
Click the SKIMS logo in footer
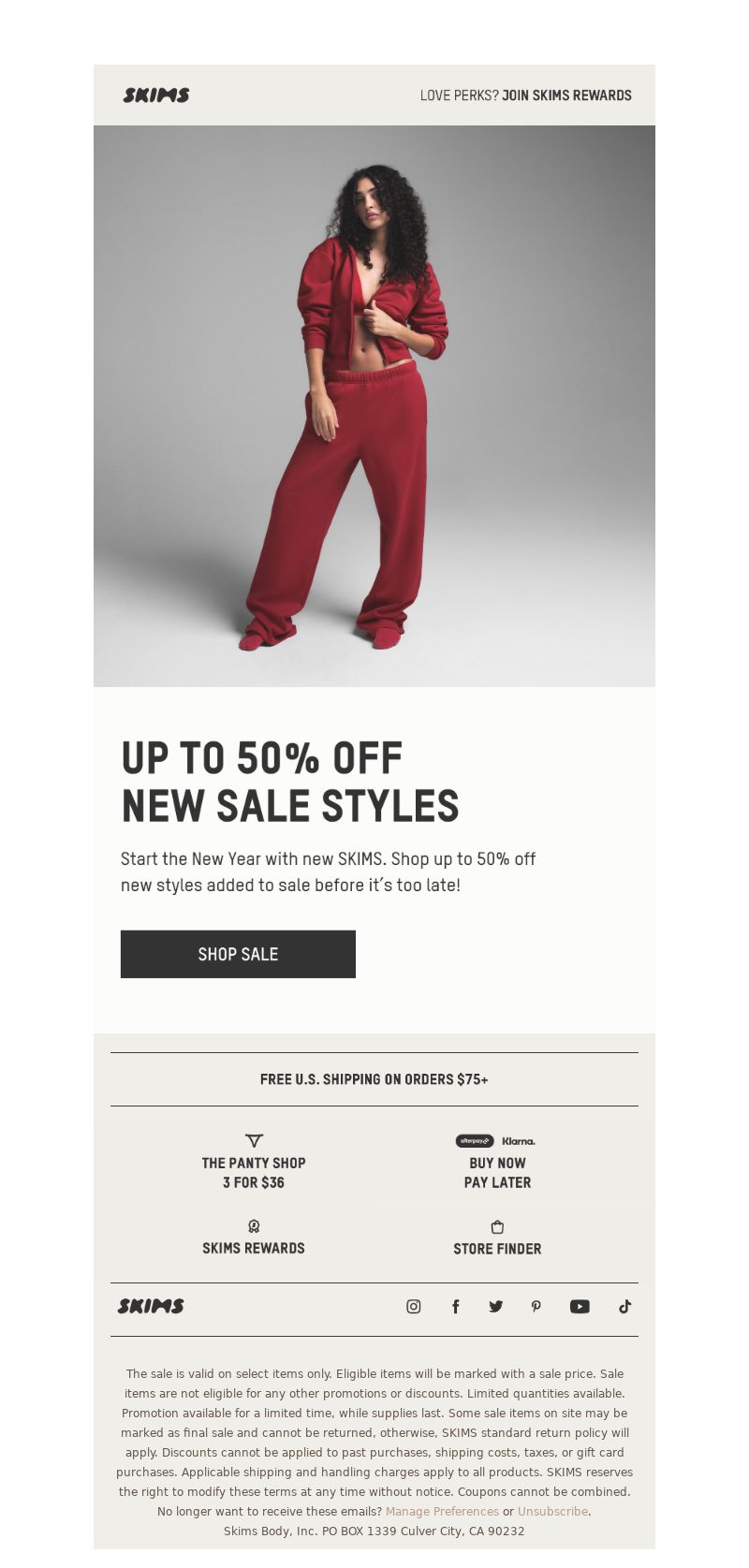click(151, 1306)
